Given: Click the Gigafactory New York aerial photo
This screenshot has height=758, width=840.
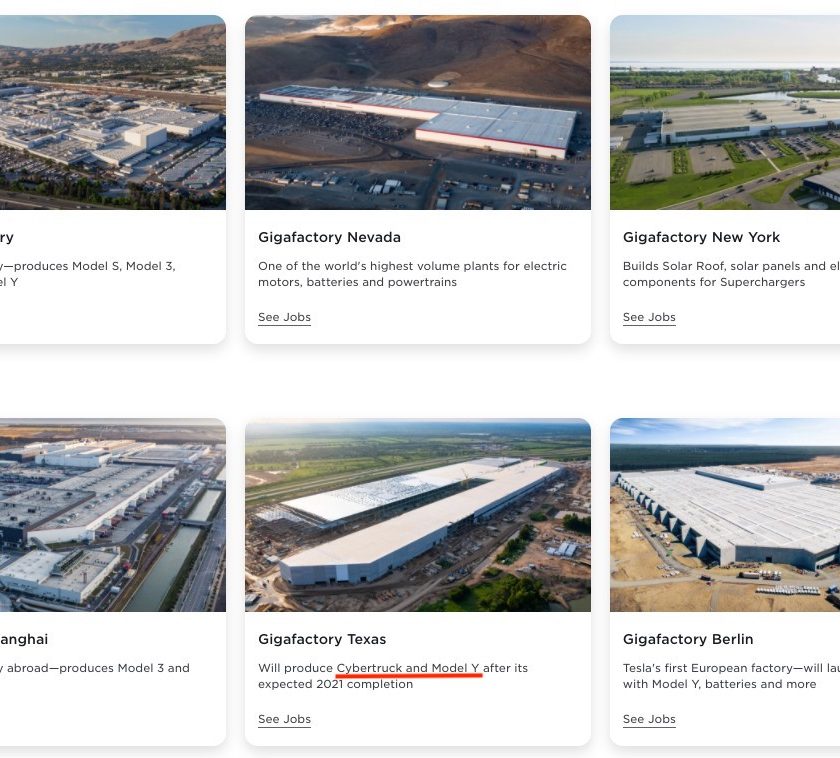Looking at the screenshot, I should point(725,112).
